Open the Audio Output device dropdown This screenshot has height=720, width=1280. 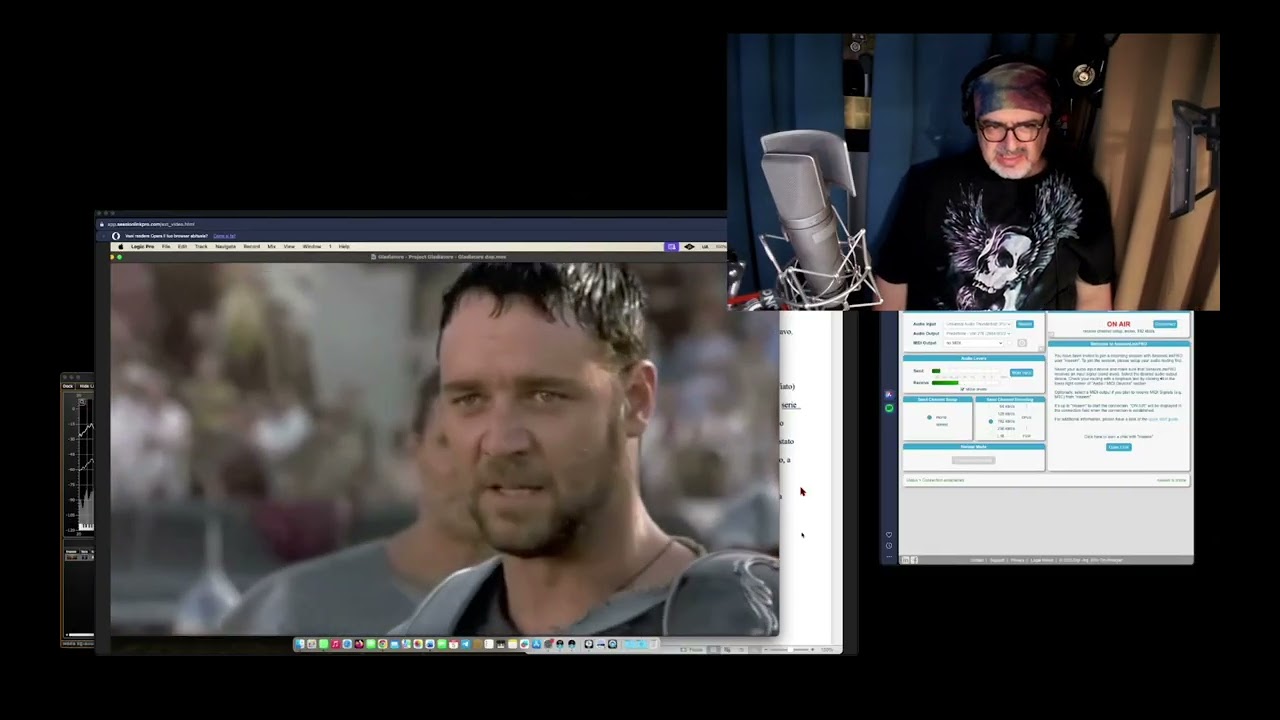click(x=978, y=333)
